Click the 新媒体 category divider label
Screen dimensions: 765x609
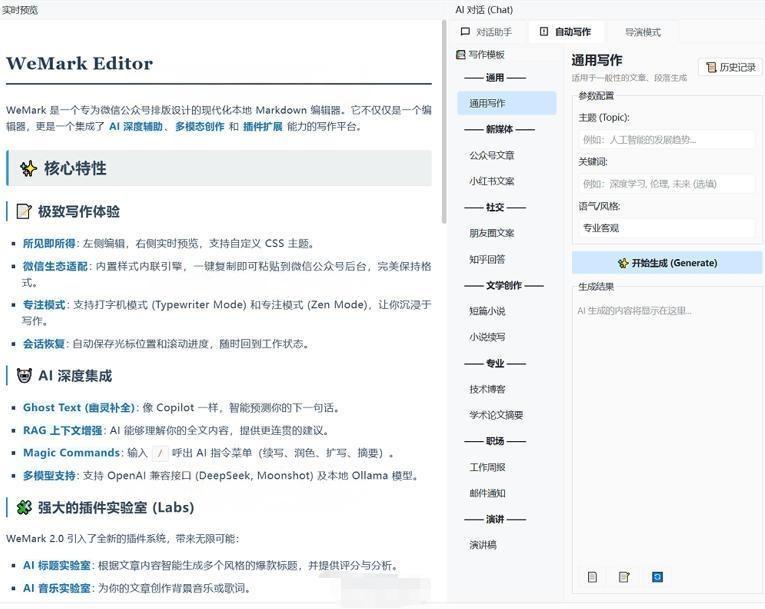(499, 129)
